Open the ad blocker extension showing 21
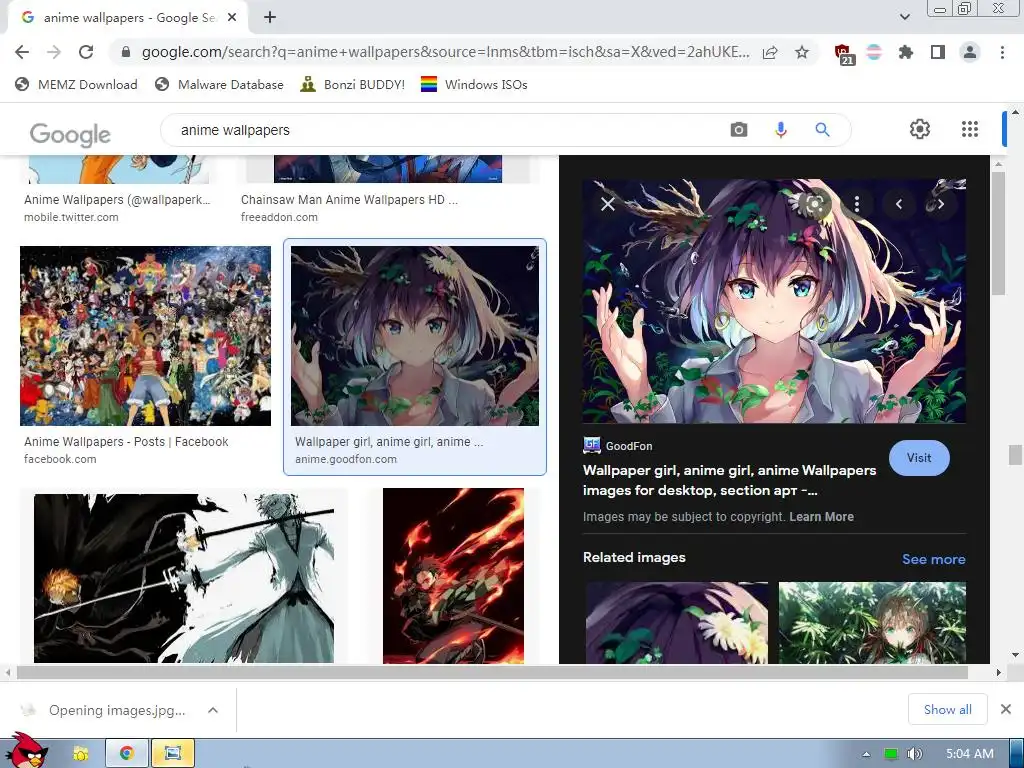This screenshot has height=768, width=1024. pos(843,54)
